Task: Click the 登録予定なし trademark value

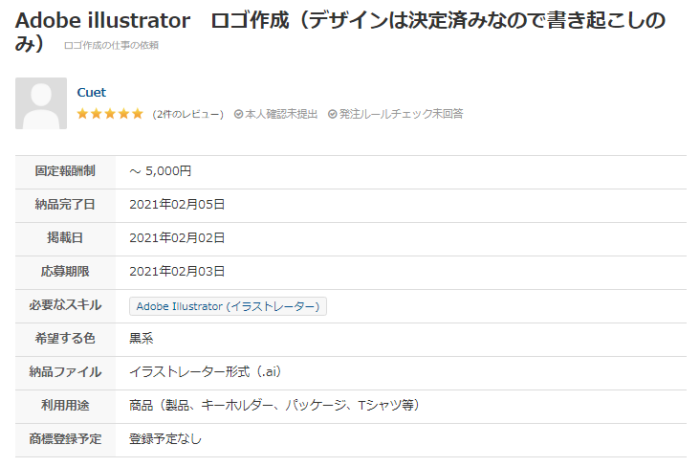Action: tap(165, 438)
